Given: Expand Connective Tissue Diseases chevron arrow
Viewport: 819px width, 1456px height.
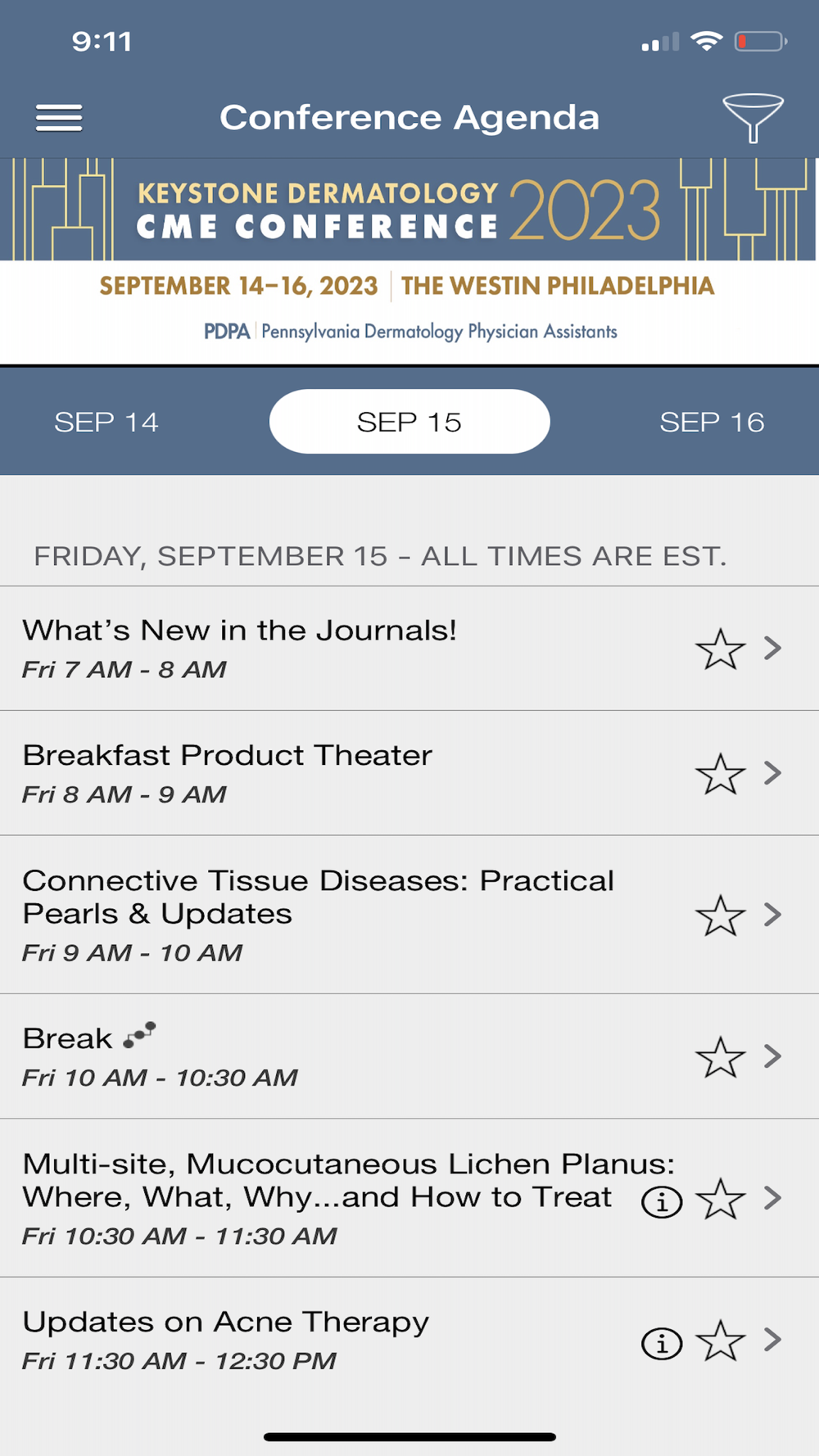Looking at the screenshot, I should click(772, 914).
